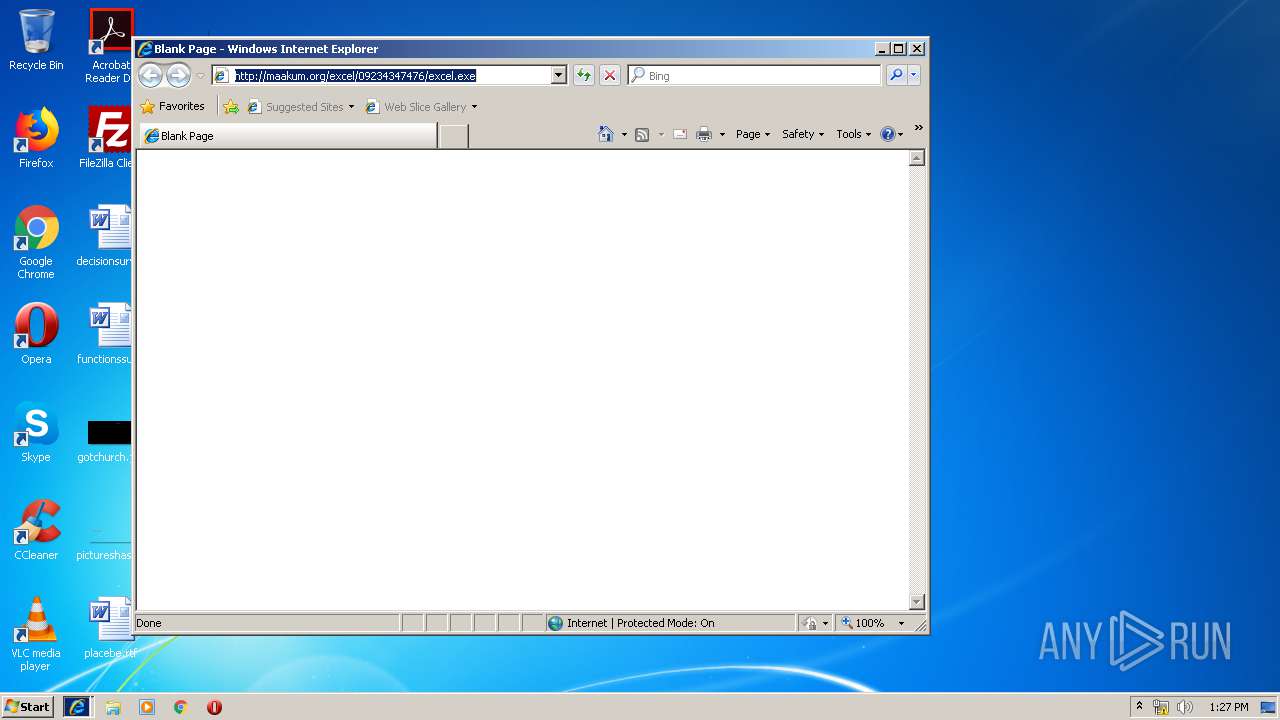
Task: Click the Windows Media Player taskbar icon
Action: 147,707
